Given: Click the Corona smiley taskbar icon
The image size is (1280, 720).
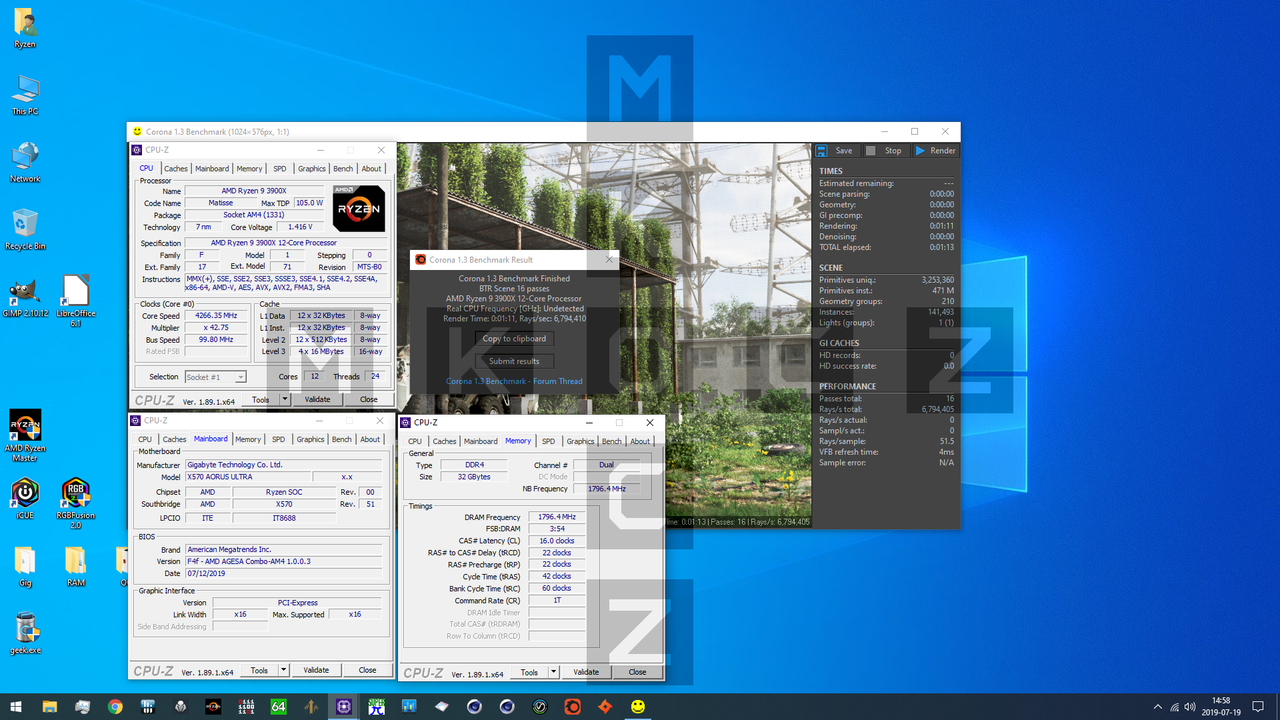Looking at the screenshot, I should point(637,706).
